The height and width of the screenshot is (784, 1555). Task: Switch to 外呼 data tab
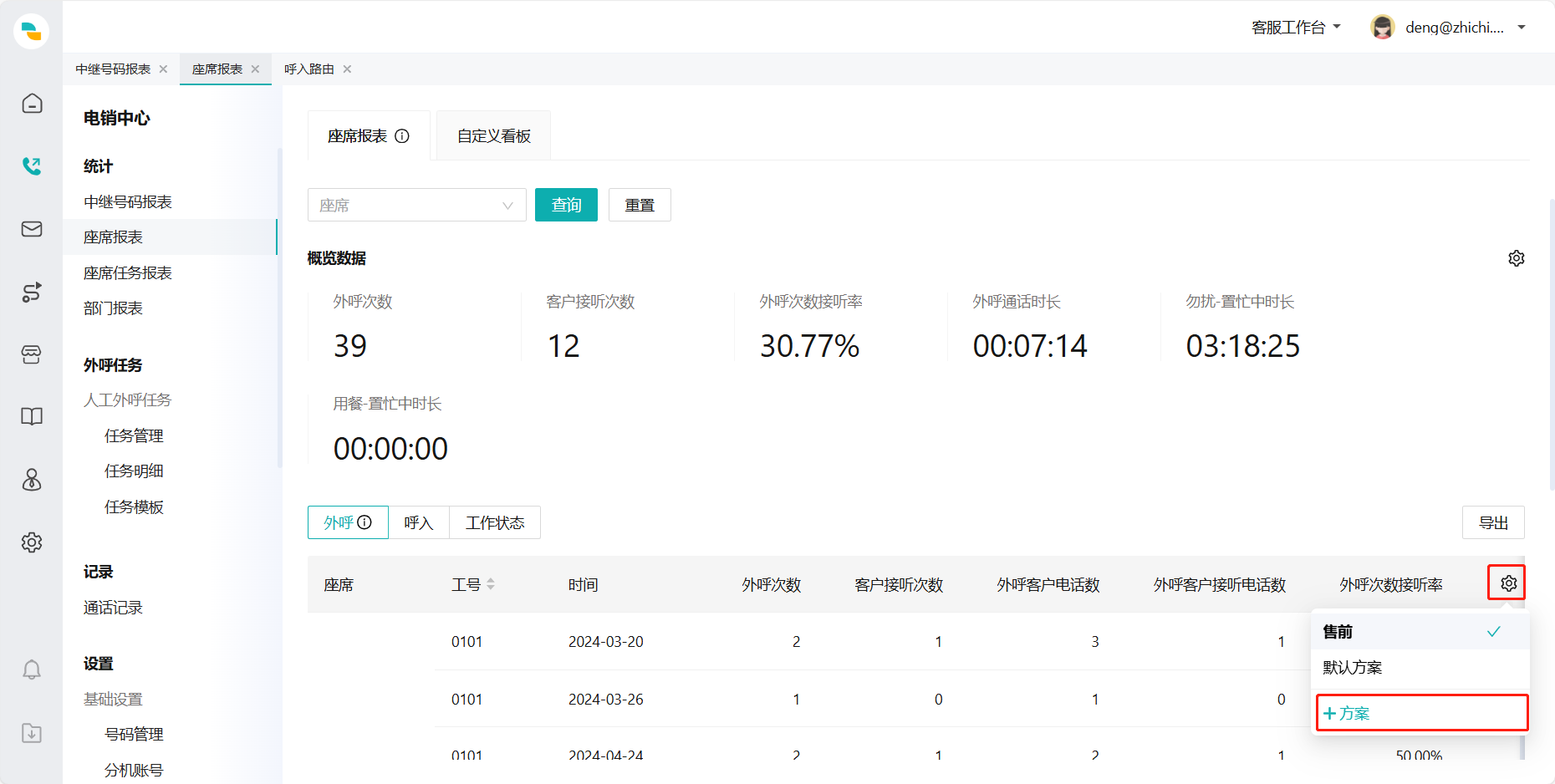(x=348, y=522)
